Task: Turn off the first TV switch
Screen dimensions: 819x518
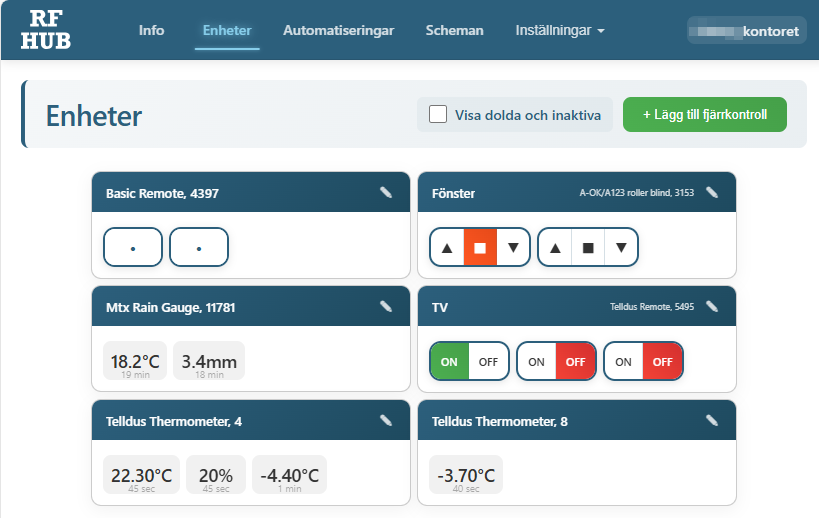Action: [x=488, y=362]
